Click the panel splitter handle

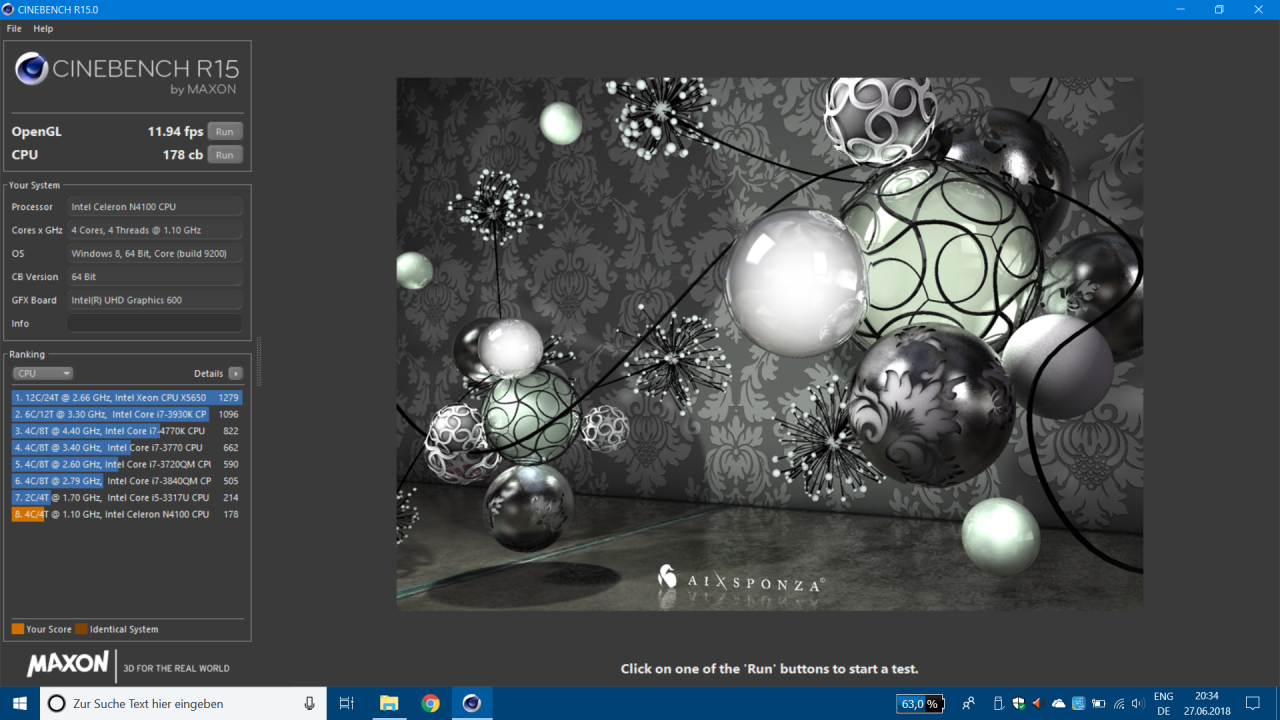[x=259, y=361]
